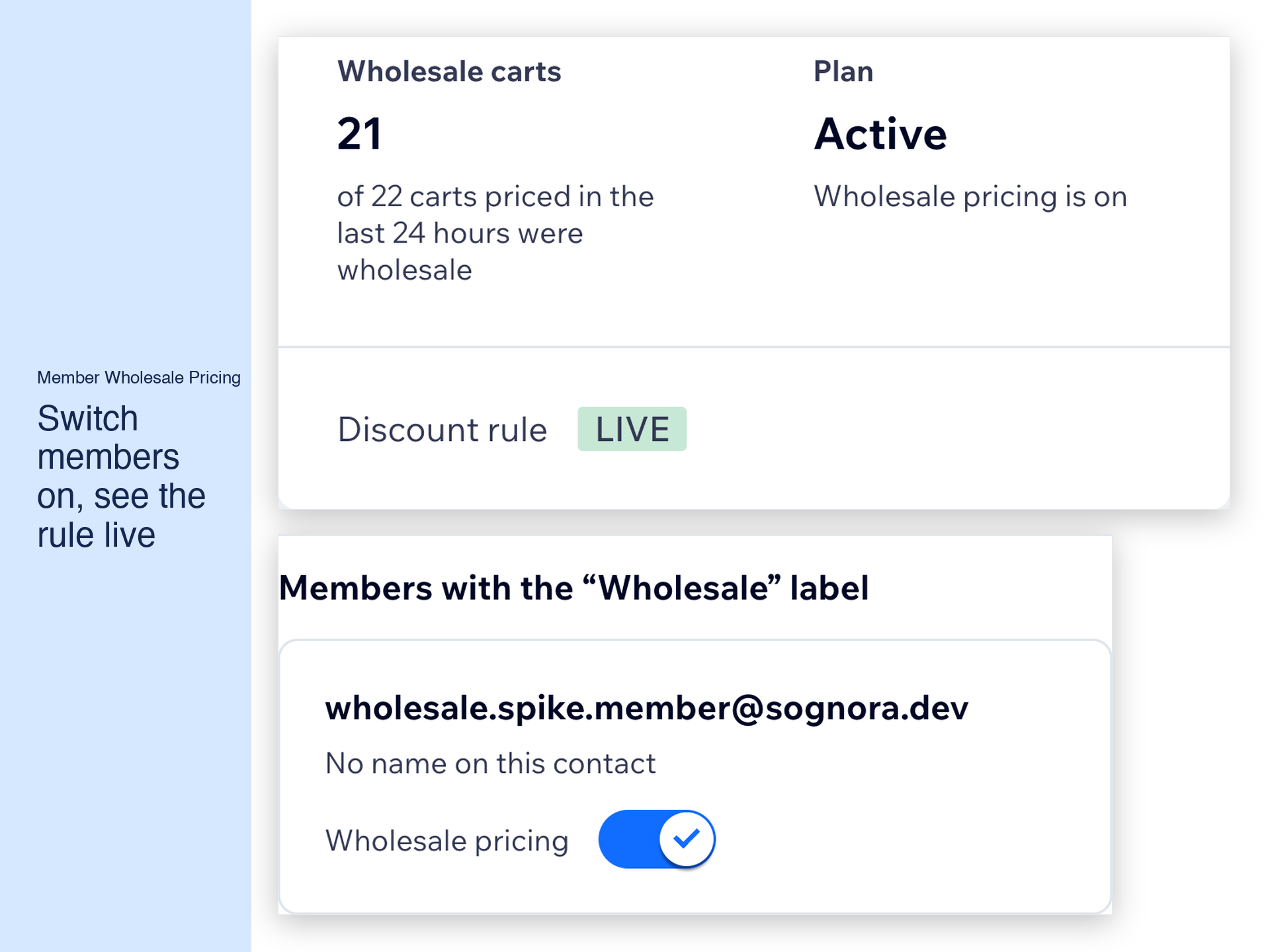The width and height of the screenshot is (1270, 952).
Task: Click the member contact card
Action: click(x=695, y=777)
